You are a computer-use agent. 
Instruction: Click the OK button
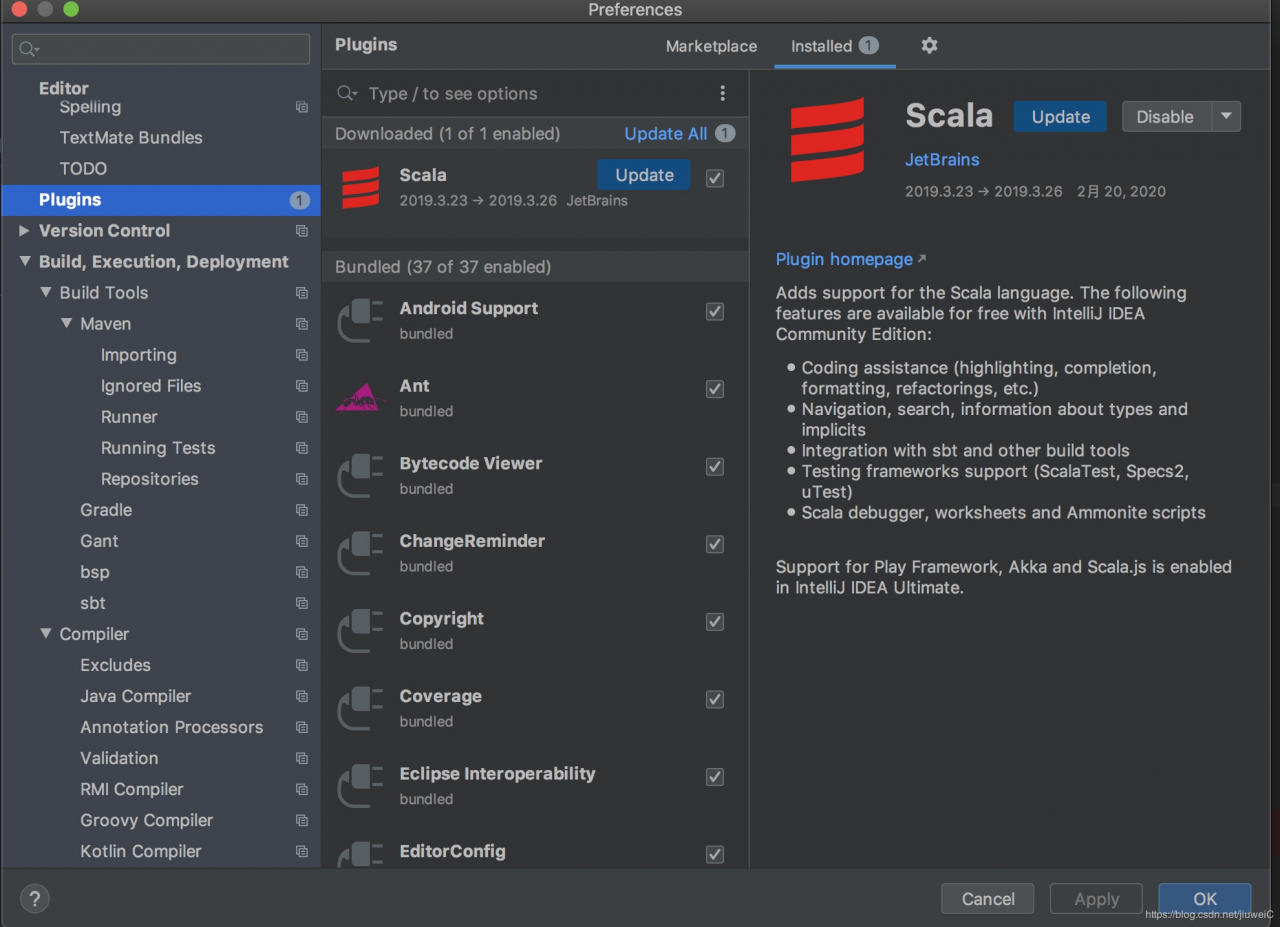pyautogui.click(x=1205, y=898)
